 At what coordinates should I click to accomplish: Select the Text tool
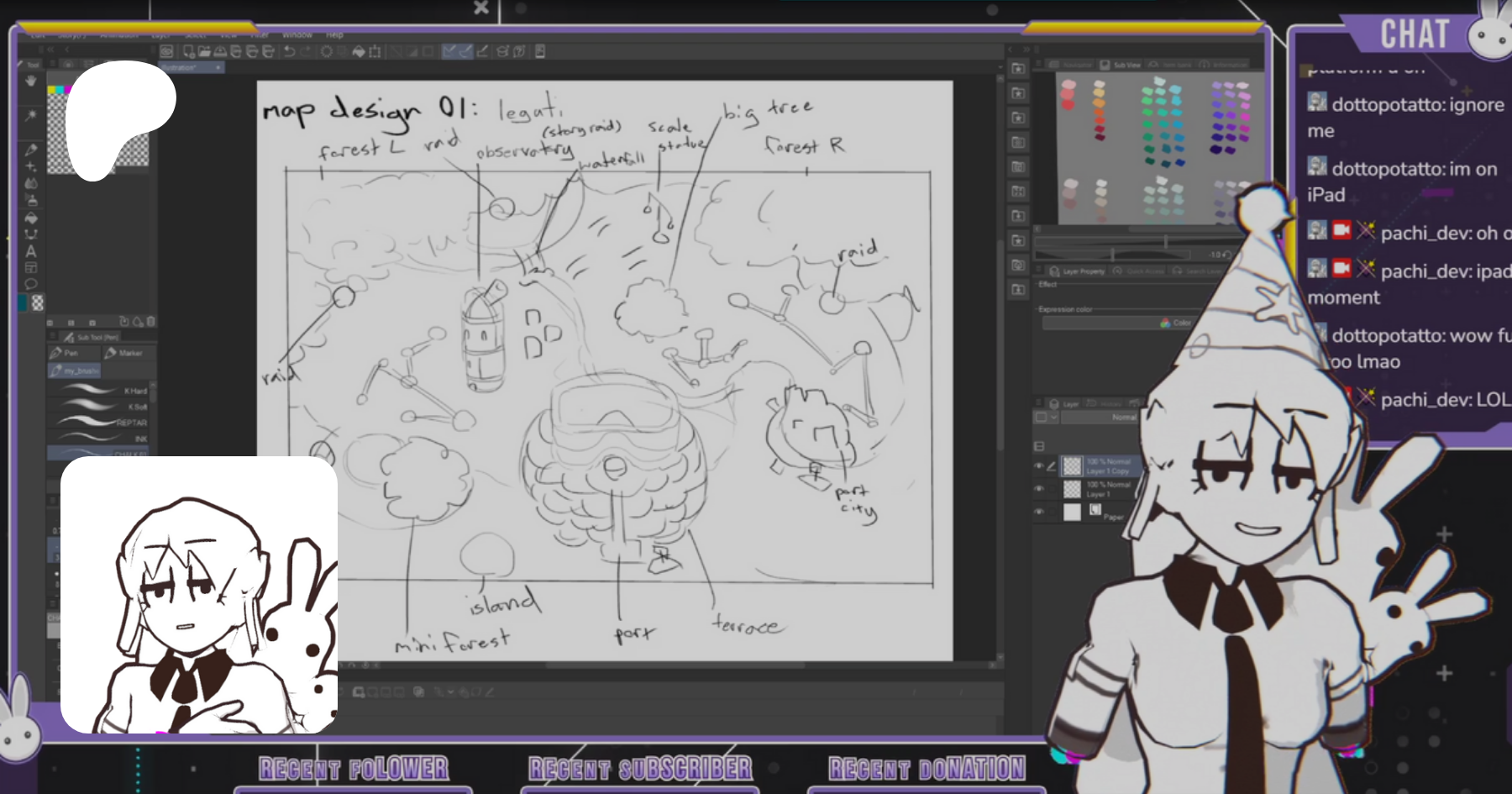(31, 251)
